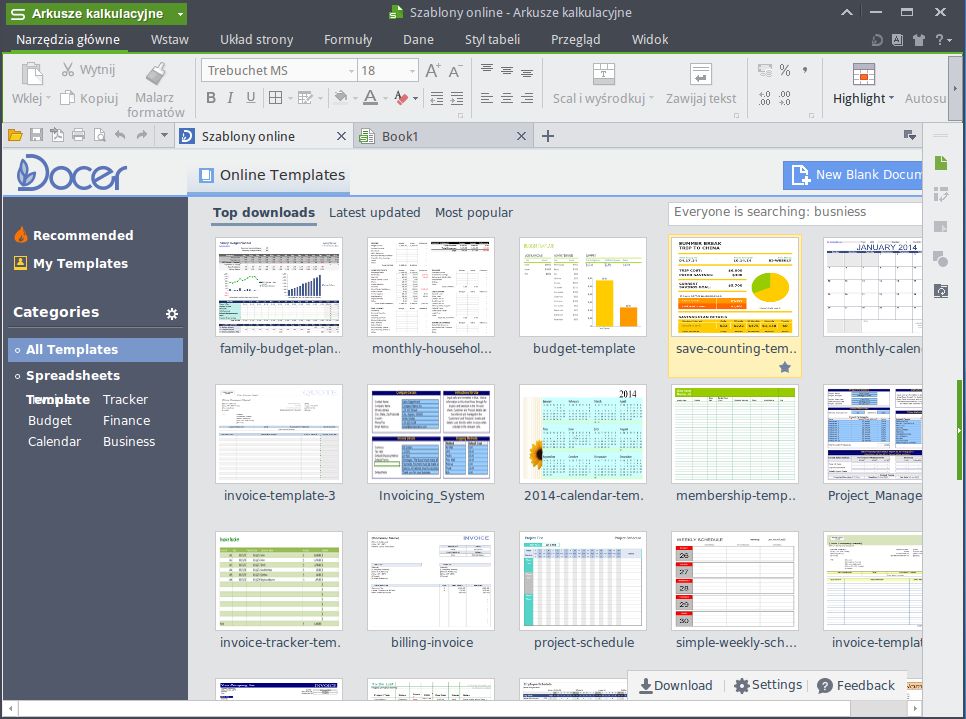Select the Malarz formatów painter icon
This screenshot has width=966, height=719.
coord(156,73)
